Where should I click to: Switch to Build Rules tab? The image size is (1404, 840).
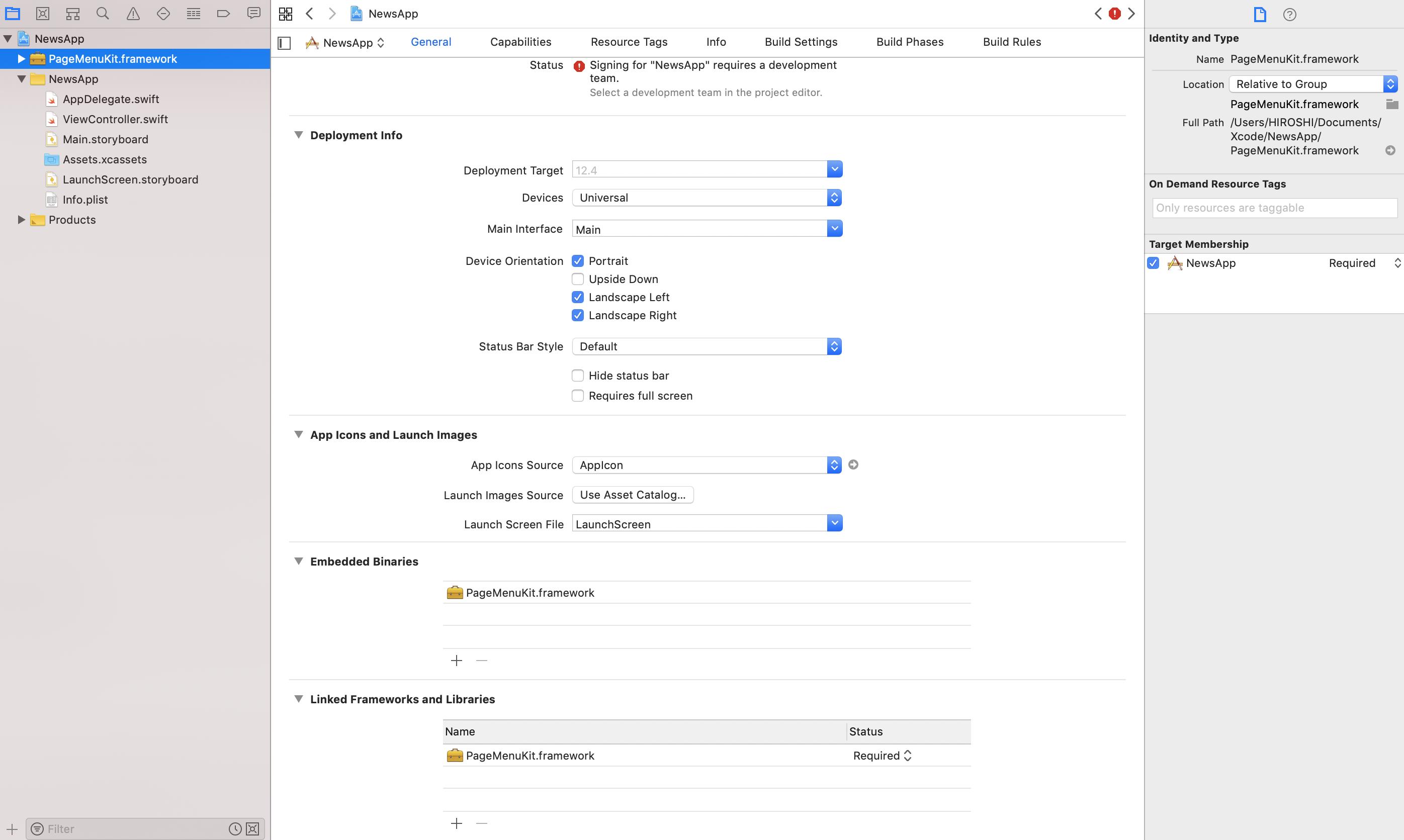(x=1012, y=42)
